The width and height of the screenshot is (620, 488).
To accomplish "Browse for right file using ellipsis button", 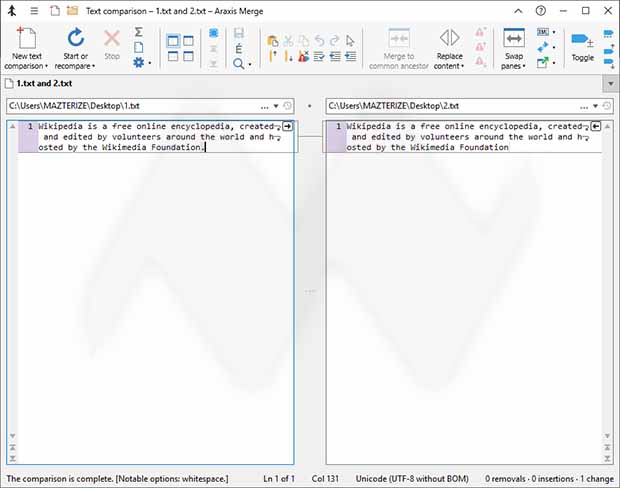I will (x=582, y=106).
